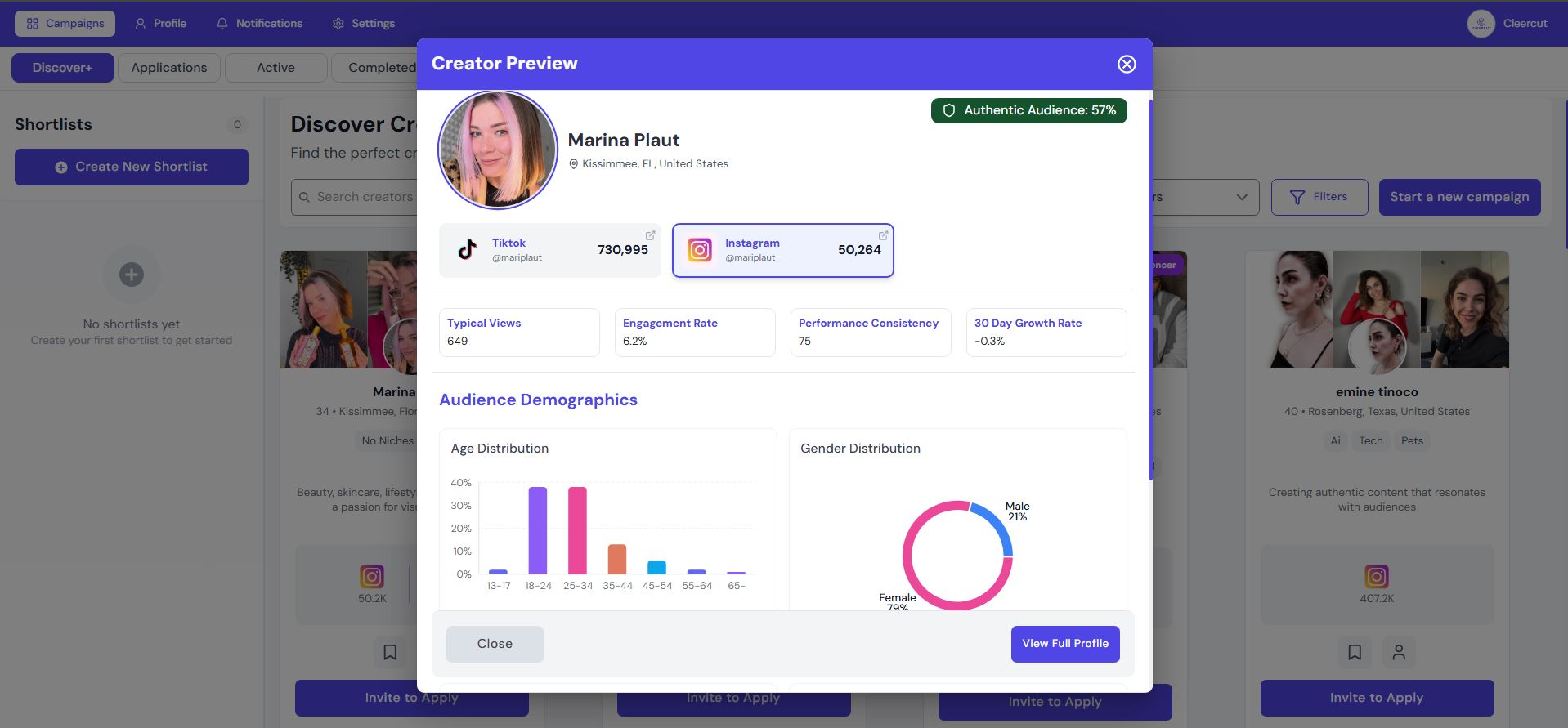
Task: Click the plus circle under Shortlists
Action: click(132, 275)
